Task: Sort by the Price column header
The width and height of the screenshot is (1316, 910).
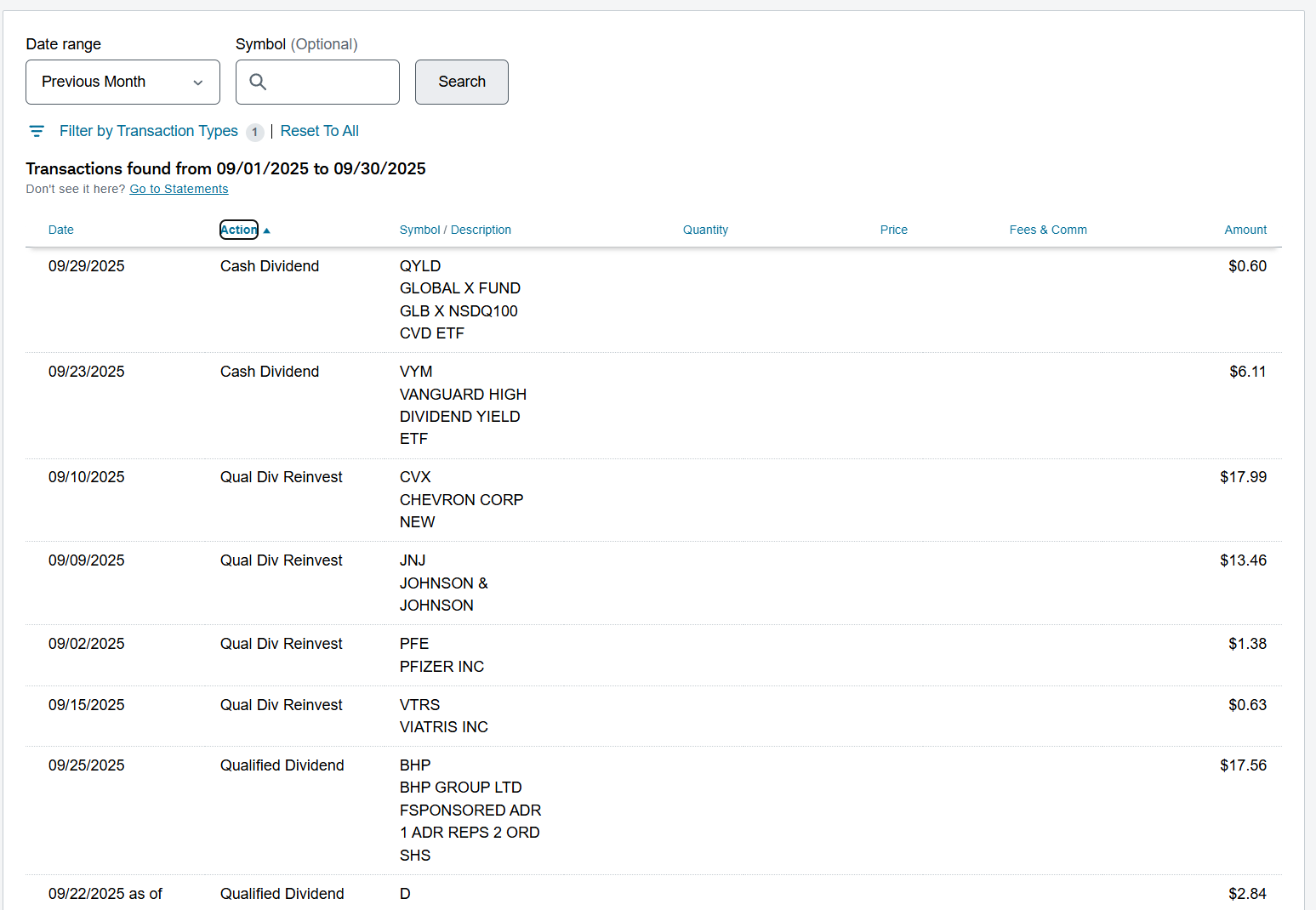Action: click(x=893, y=230)
